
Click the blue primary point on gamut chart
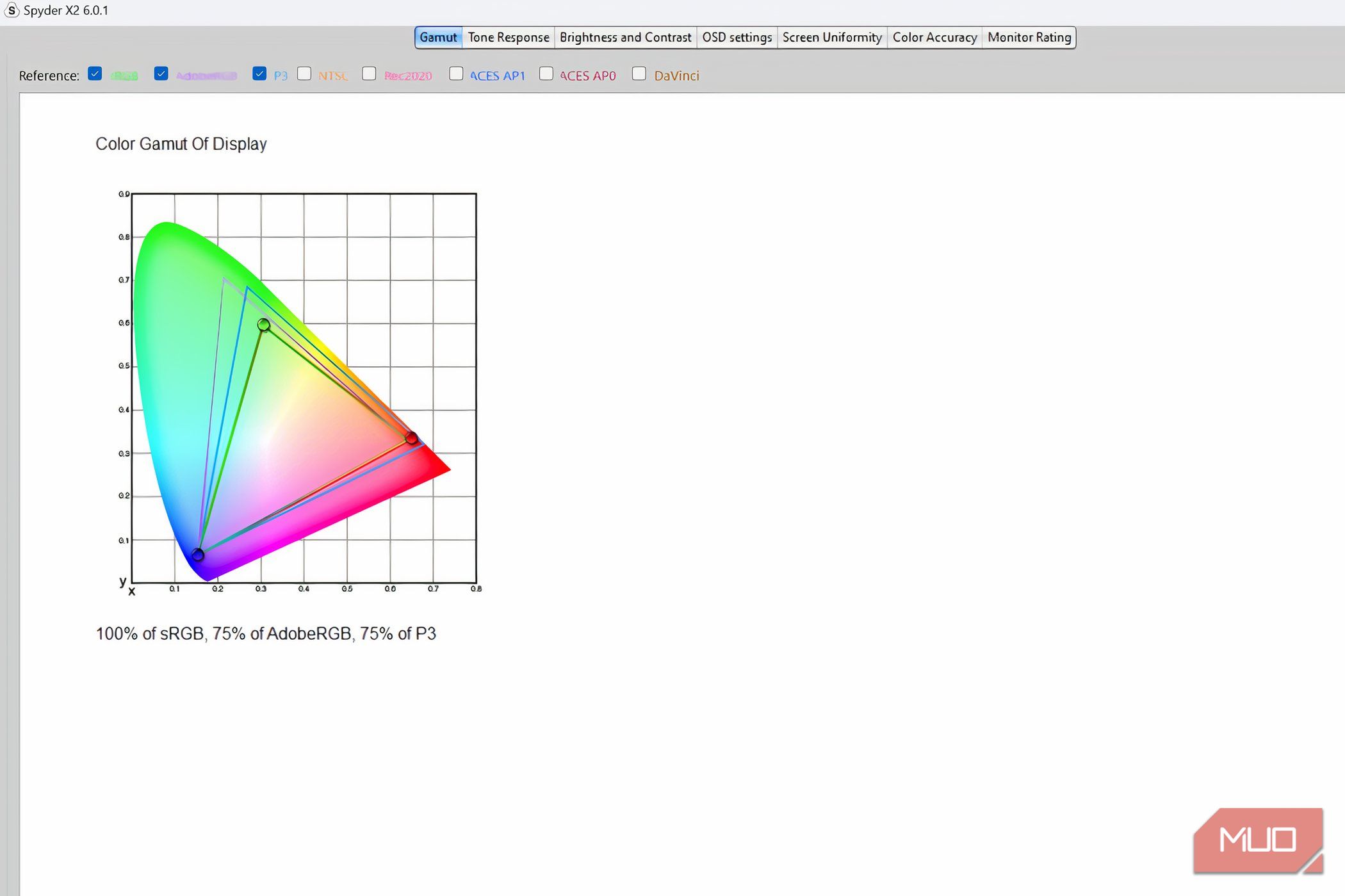click(198, 555)
